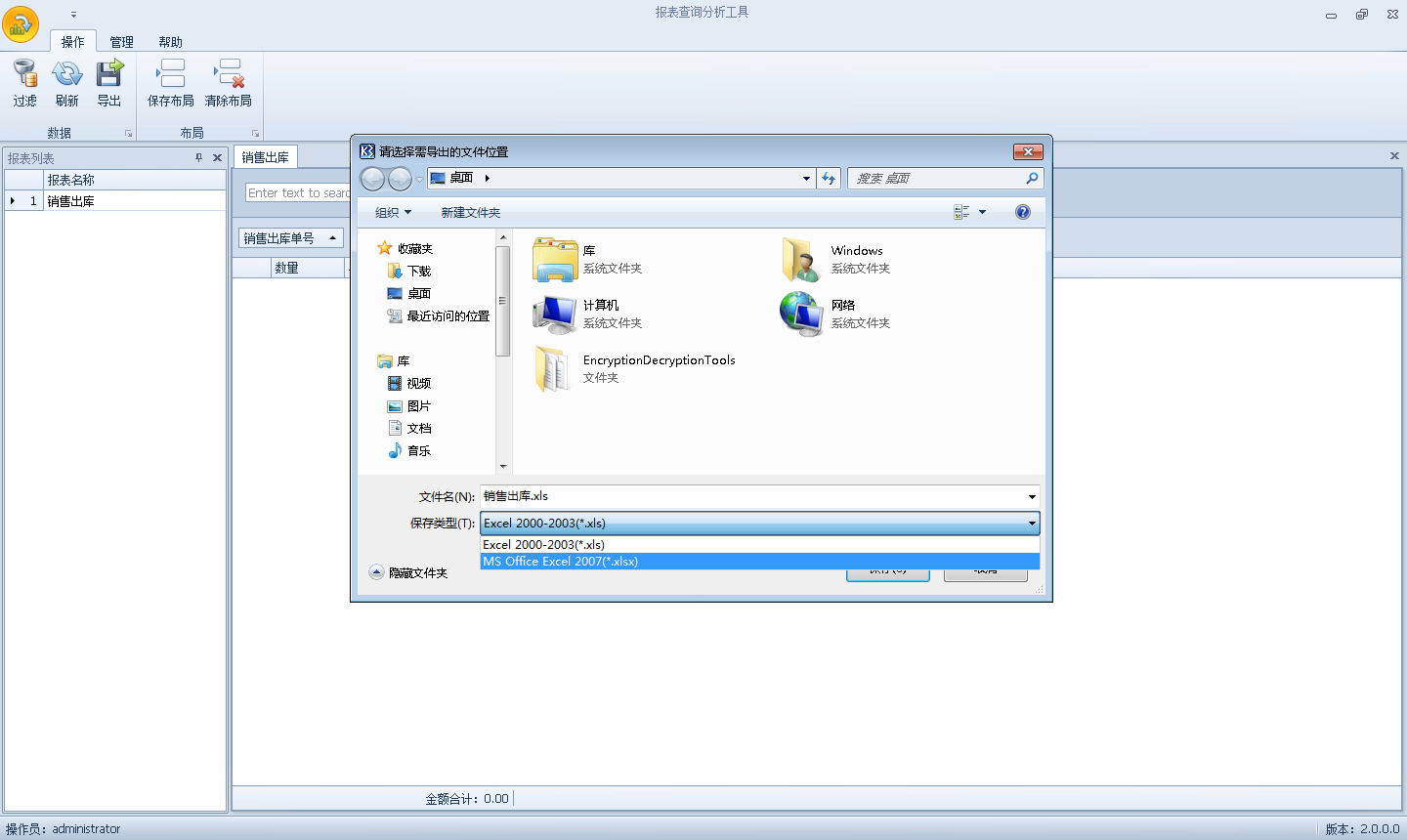The image size is (1407, 840).
Task: Click the 数量 column header
Action: point(309,268)
